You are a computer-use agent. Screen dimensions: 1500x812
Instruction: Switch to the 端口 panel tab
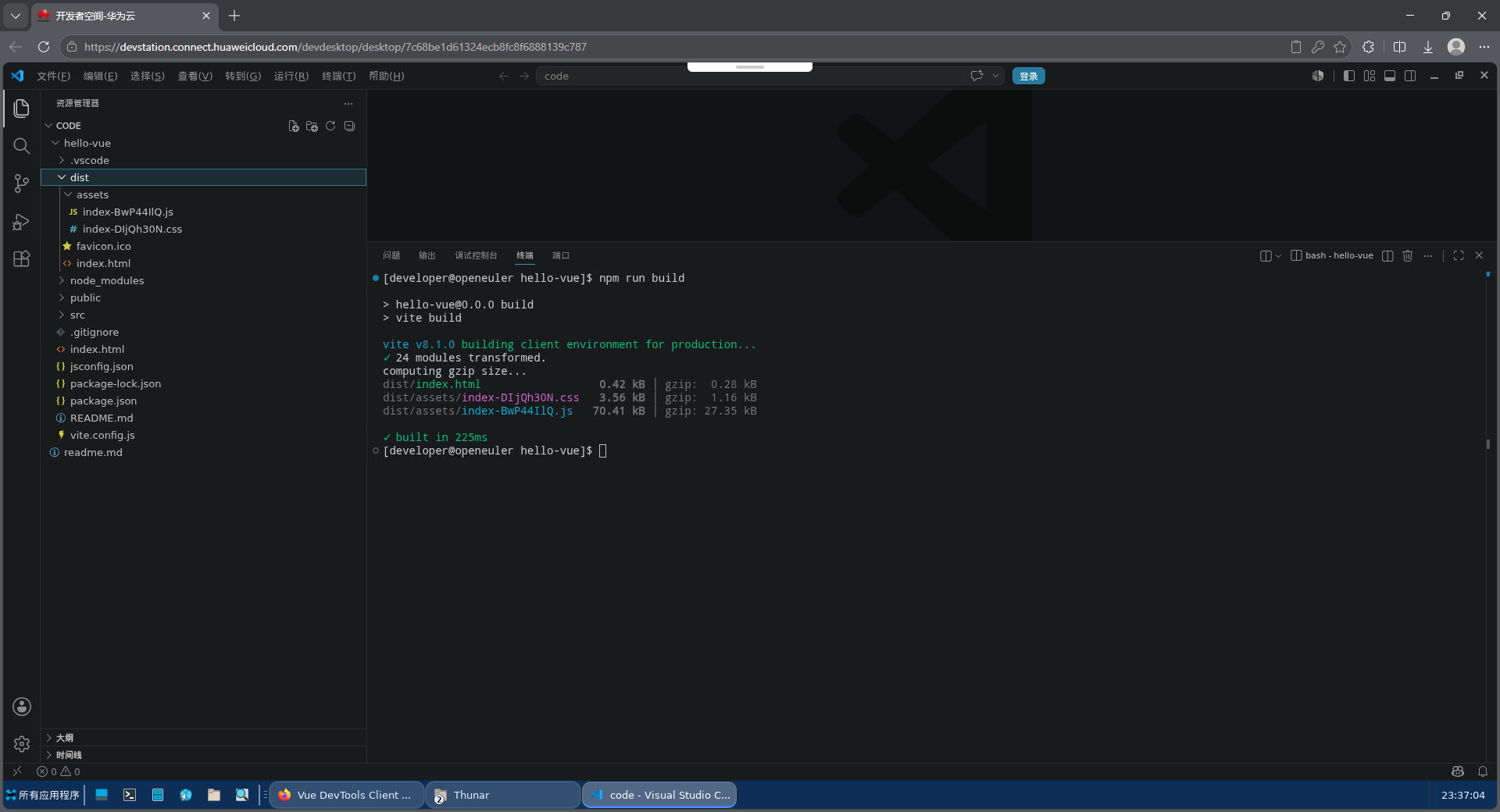point(561,255)
